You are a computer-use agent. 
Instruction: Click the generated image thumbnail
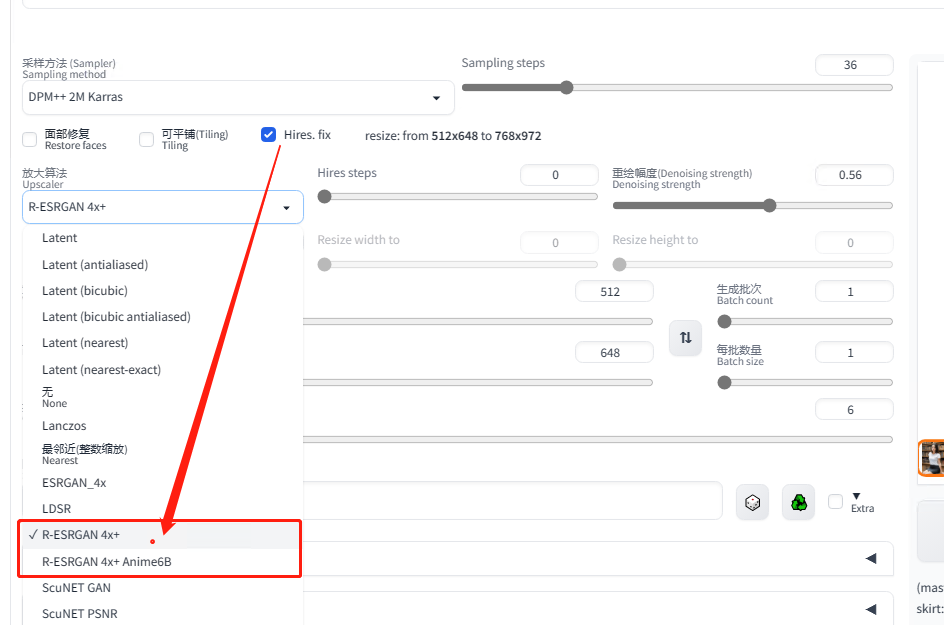click(932, 458)
